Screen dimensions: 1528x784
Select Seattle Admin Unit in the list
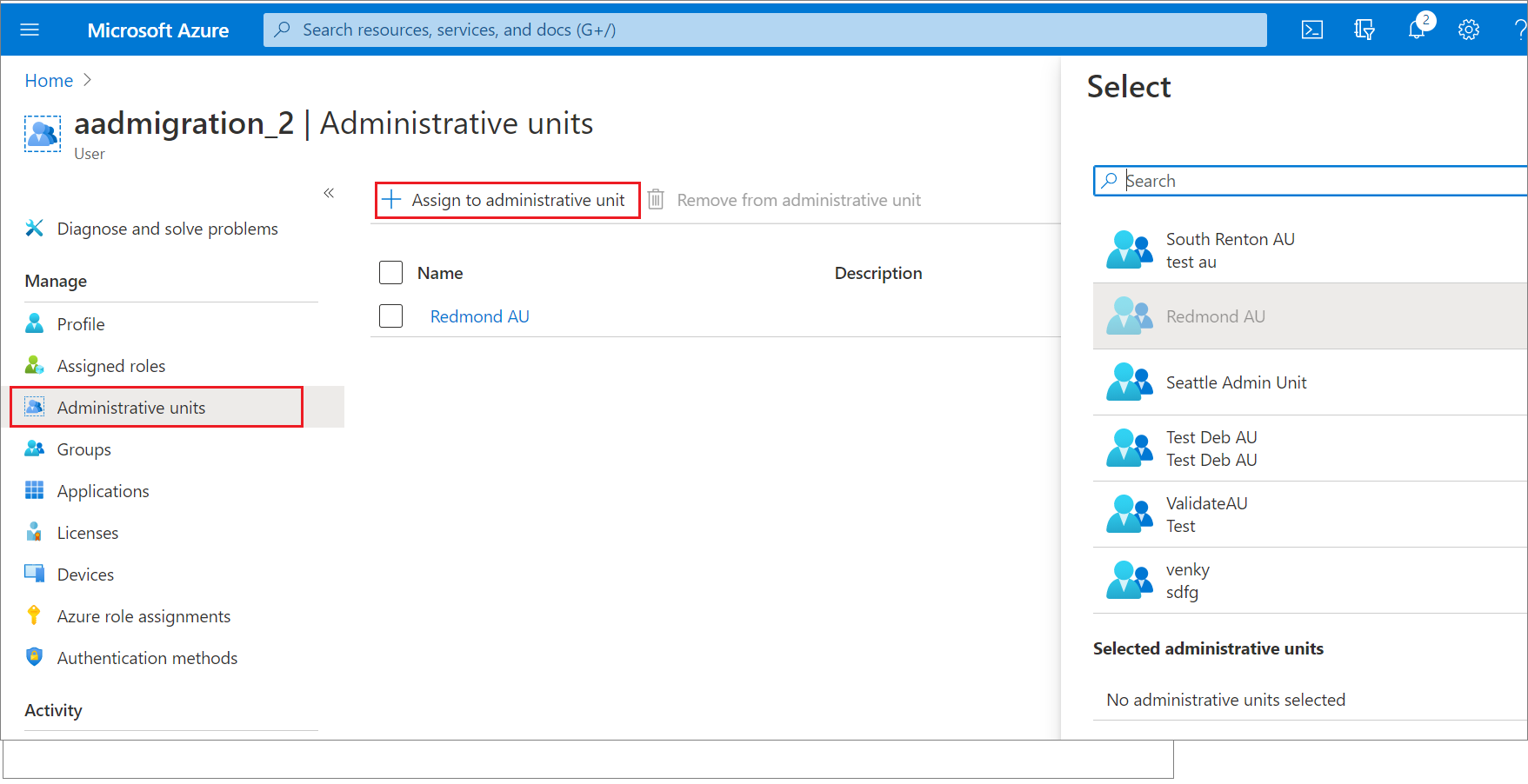click(x=1310, y=382)
